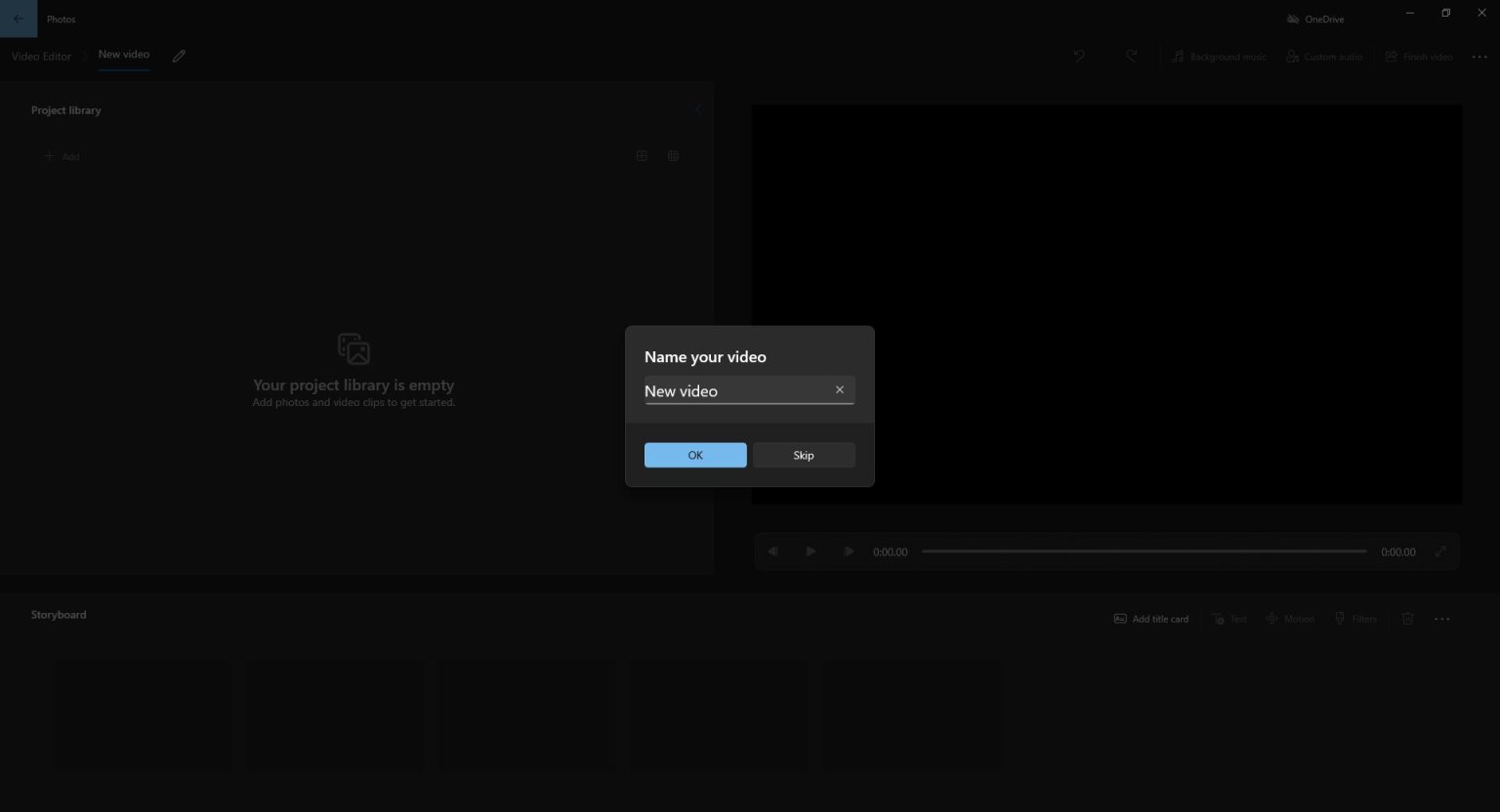Click the playback seek bar
Screen dimensions: 1500x812
point(1143,550)
